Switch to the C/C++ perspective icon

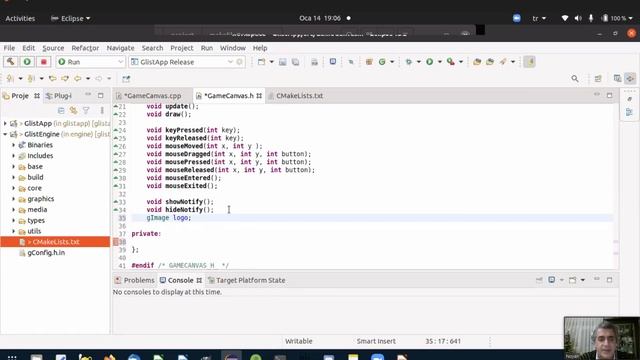(630, 78)
